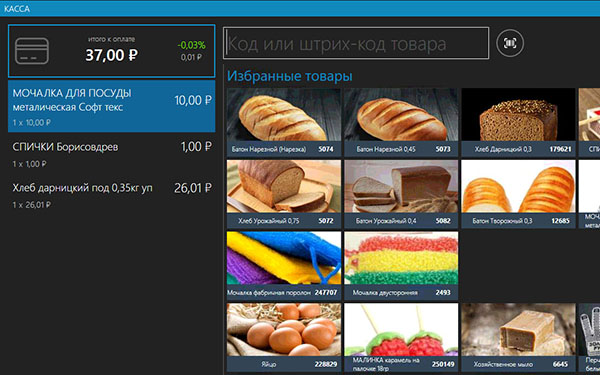Click the barcode scanner icon

(x=510, y=43)
